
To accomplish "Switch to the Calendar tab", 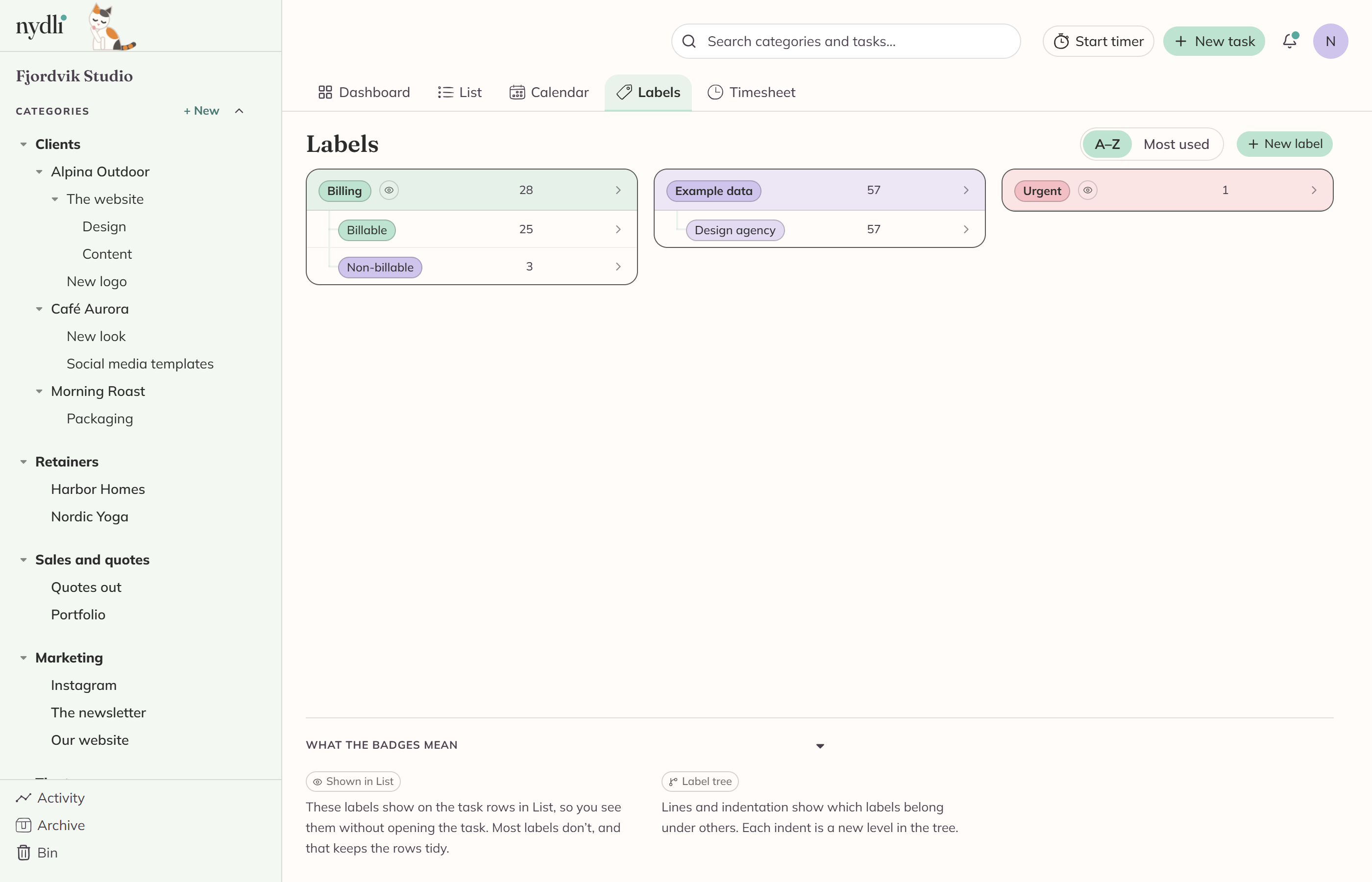I will click(x=549, y=92).
